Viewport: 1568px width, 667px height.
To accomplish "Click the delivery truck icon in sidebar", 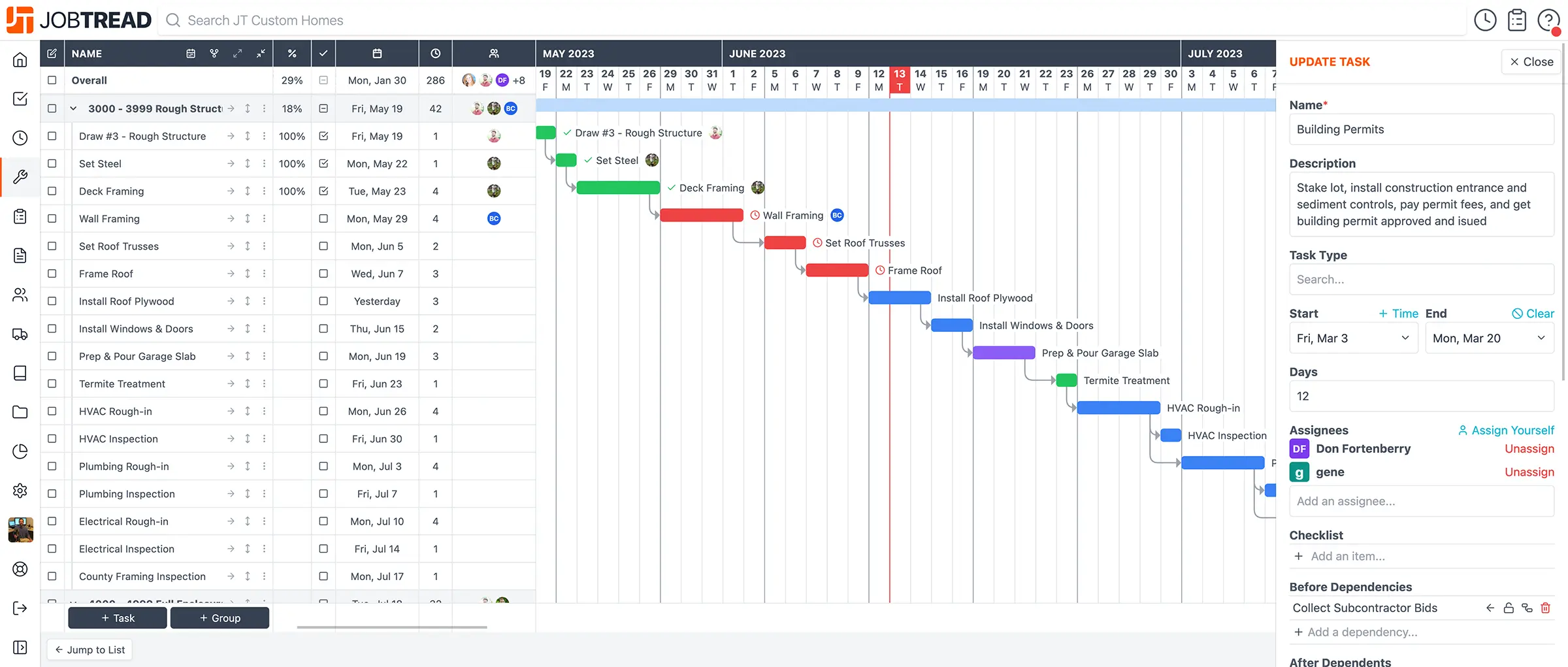I will 20,334.
